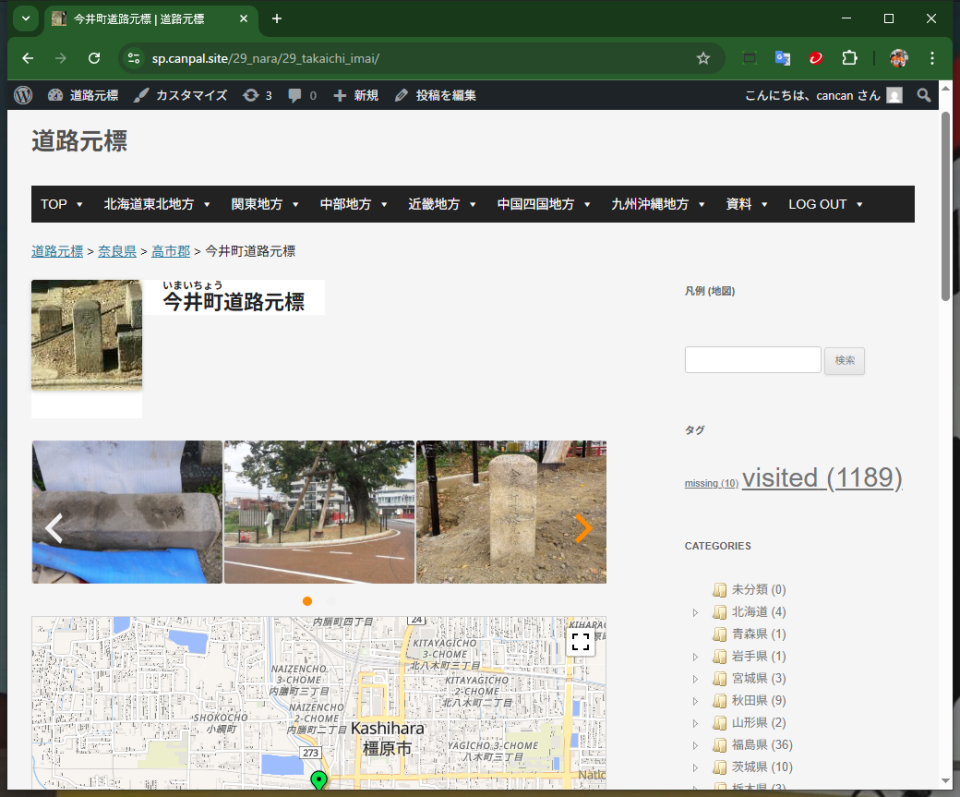960x797 pixels.
Task: Switch to the second slider pagination dot
Action: coord(331,601)
